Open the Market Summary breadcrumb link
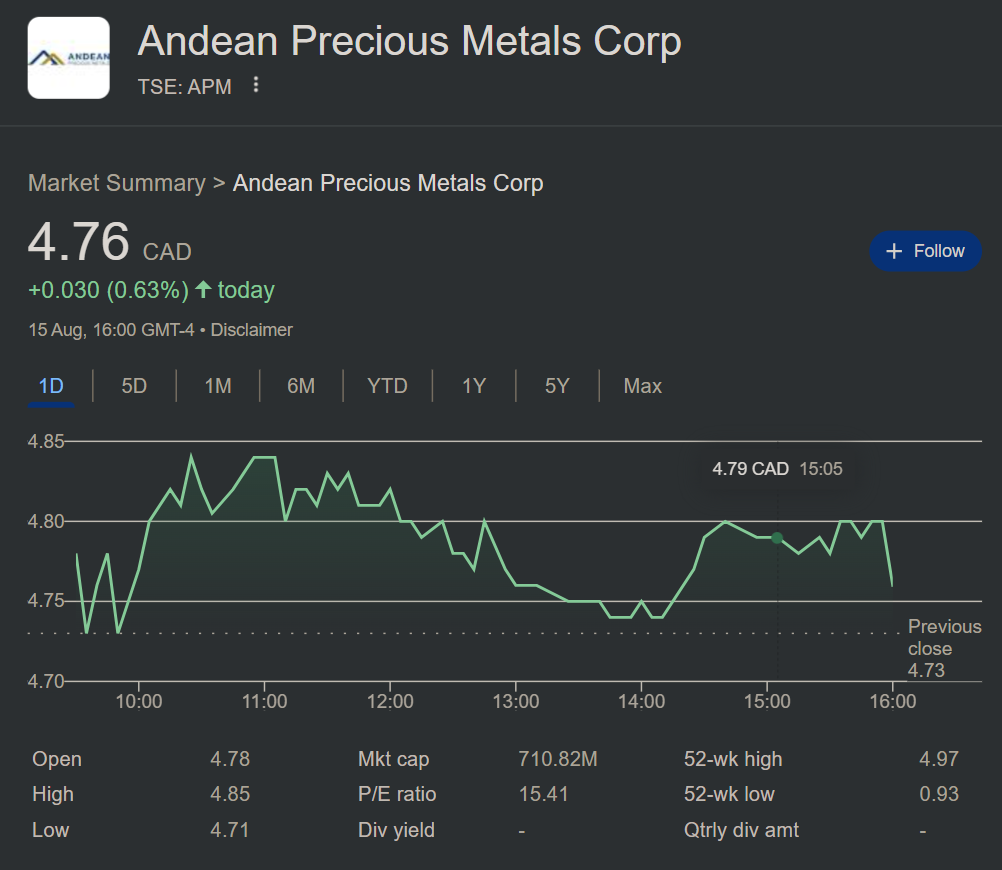Image resolution: width=1002 pixels, height=870 pixels. coord(116,183)
